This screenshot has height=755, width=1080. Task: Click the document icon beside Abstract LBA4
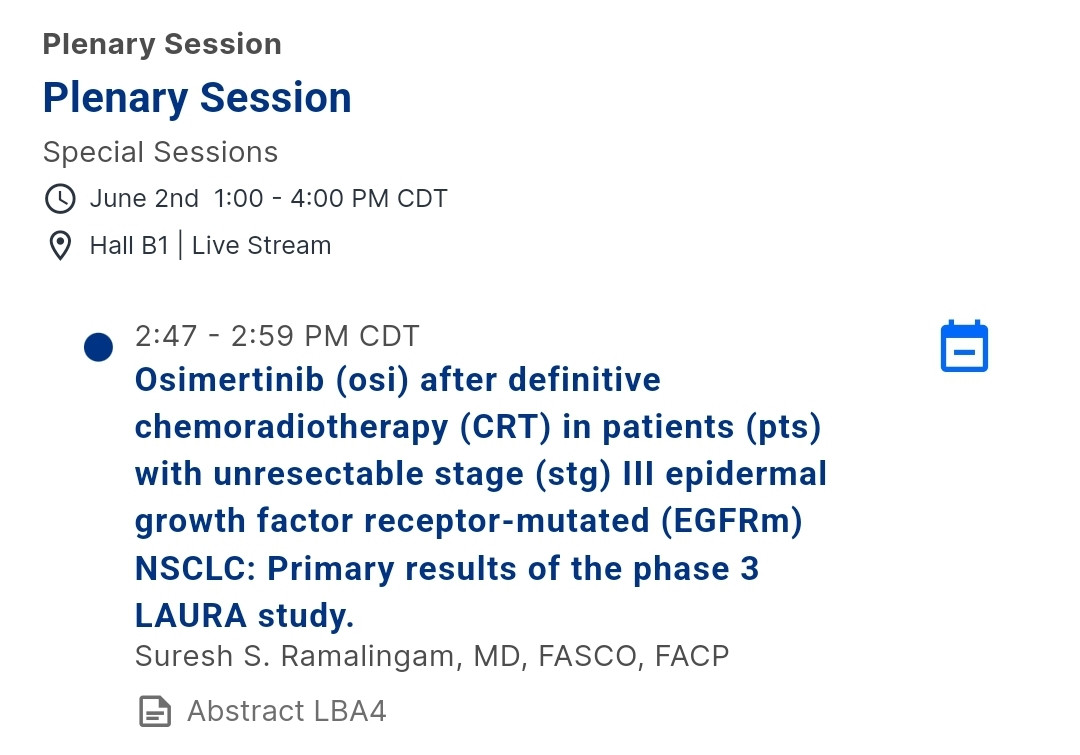point(154,711)
